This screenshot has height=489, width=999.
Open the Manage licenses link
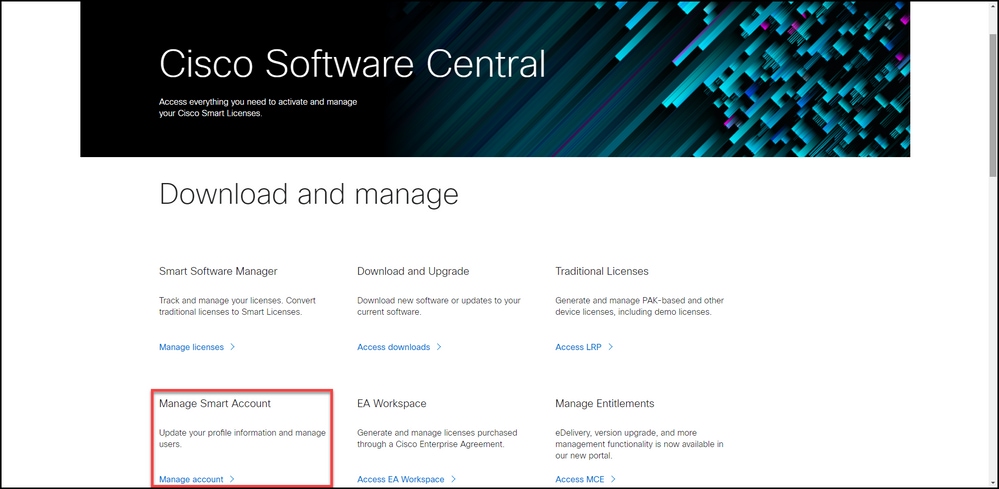coord(191,347)
